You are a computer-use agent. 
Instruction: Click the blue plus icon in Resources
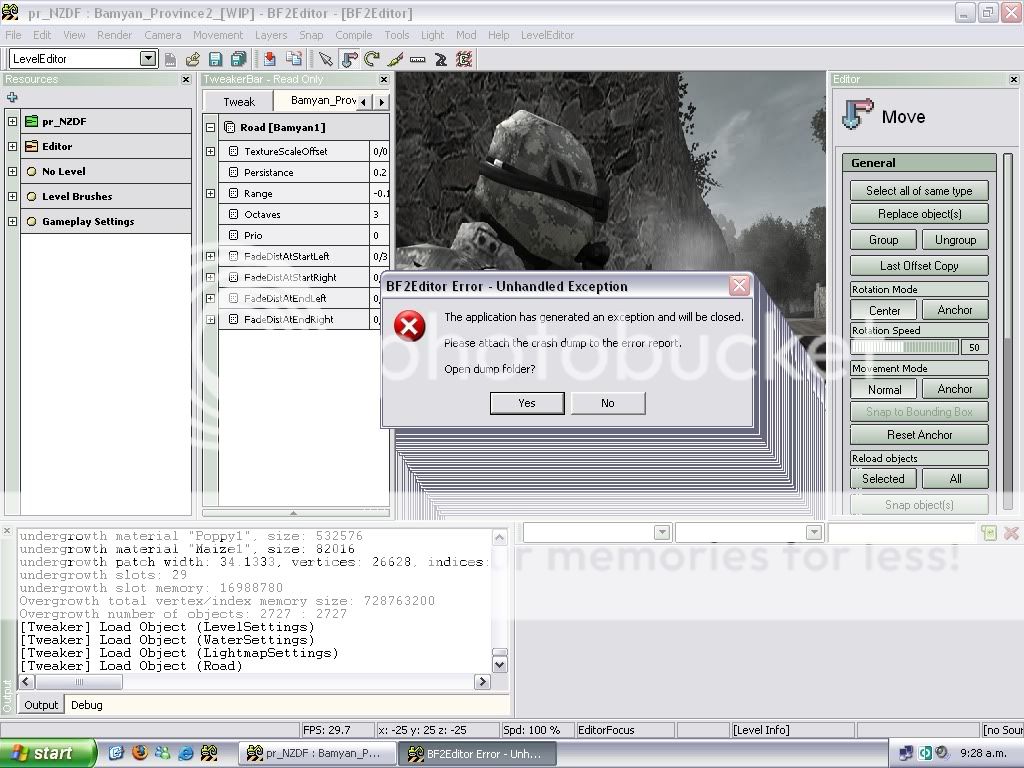point(12,97)
